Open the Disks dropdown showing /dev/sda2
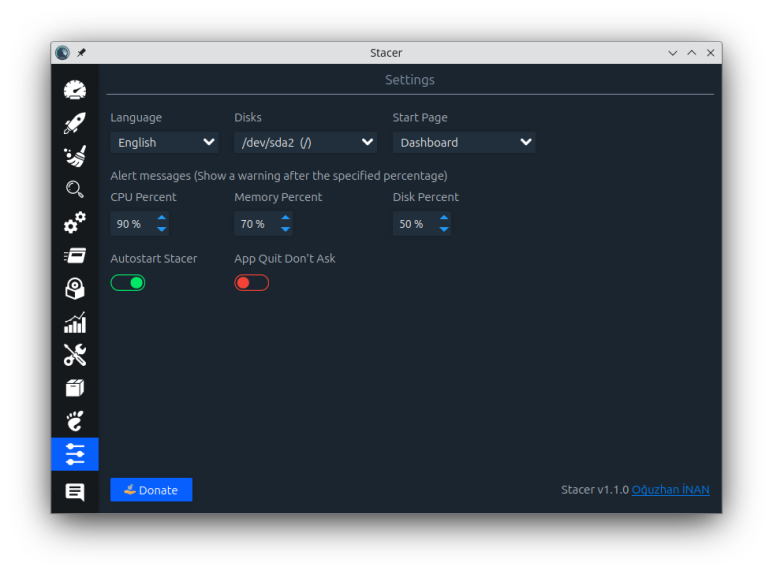This screenshot has width=773, height=574. (x=305, y=143)
